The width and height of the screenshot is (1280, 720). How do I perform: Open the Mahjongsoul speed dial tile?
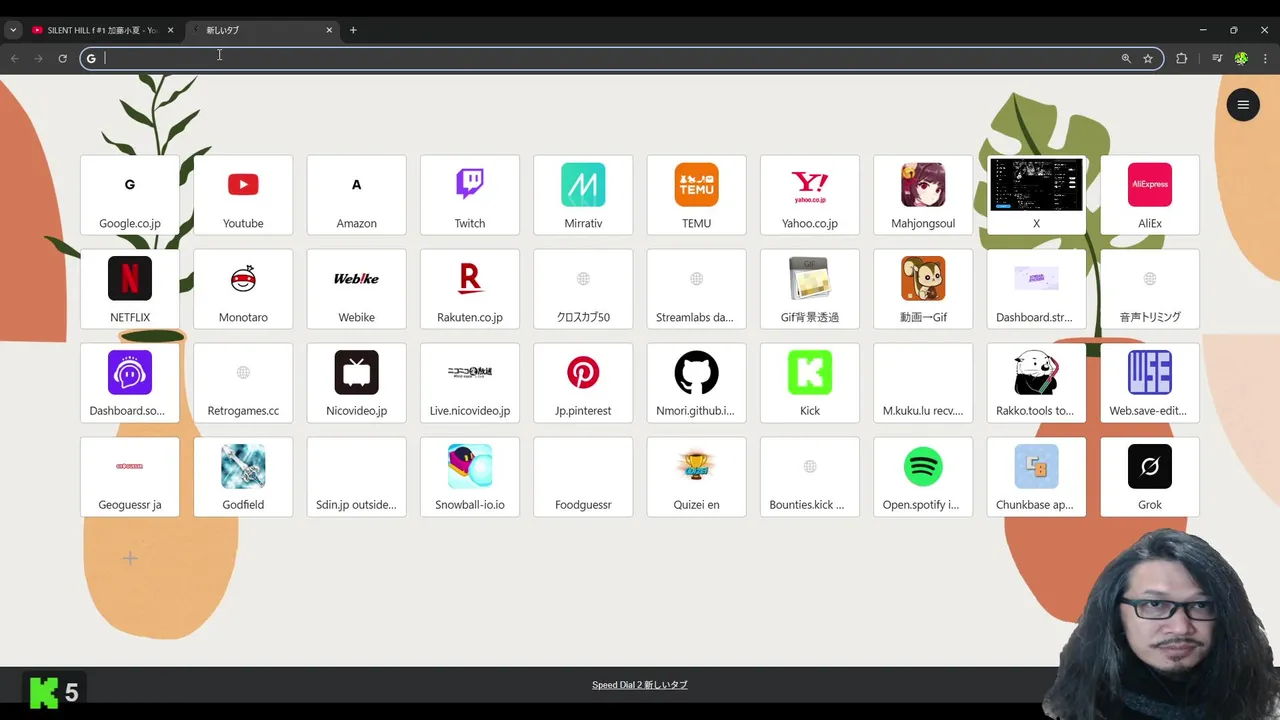pos(923,195)
